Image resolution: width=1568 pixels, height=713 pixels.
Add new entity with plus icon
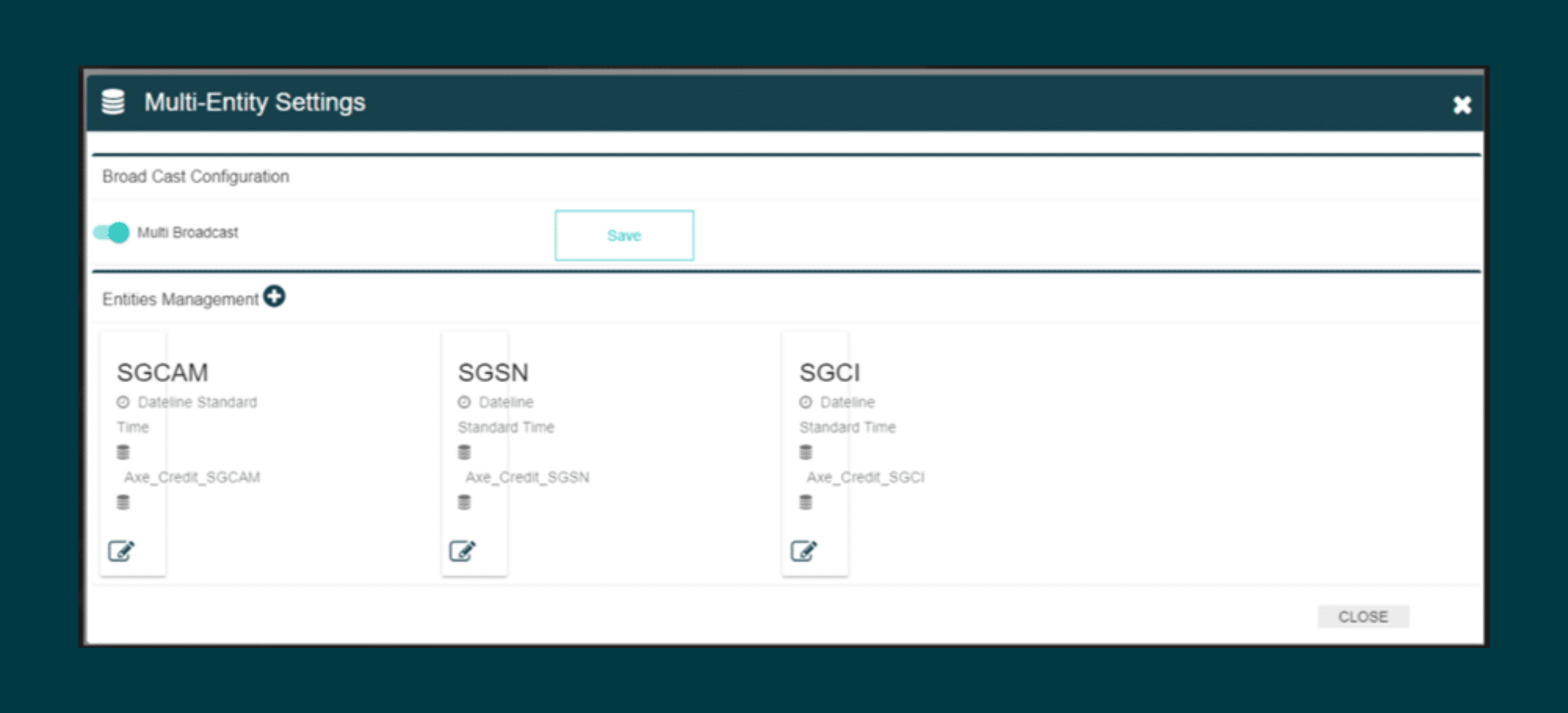coord(274,296)
